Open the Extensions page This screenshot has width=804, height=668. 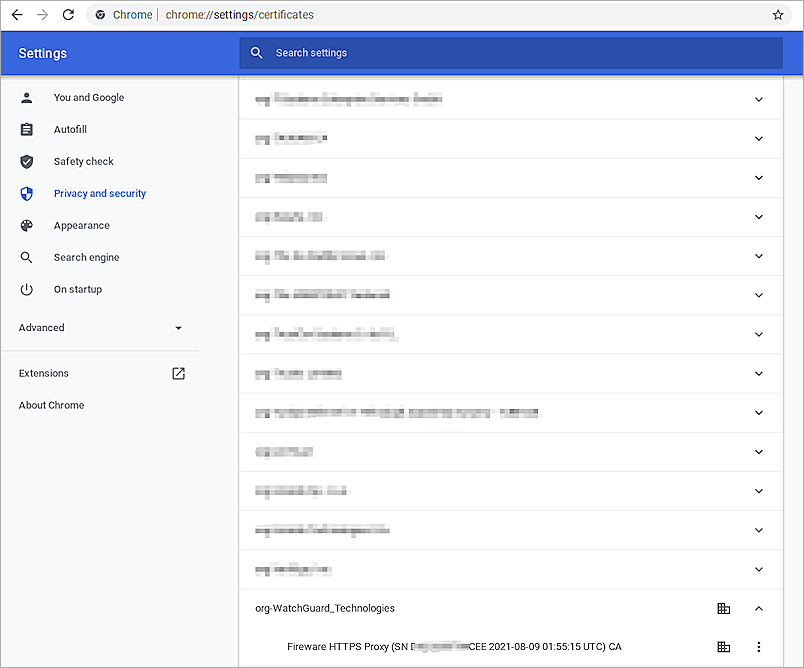point(43,373)
